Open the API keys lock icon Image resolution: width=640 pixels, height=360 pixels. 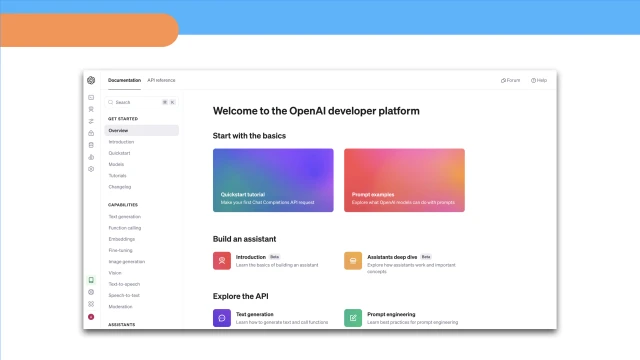point(91,133)
